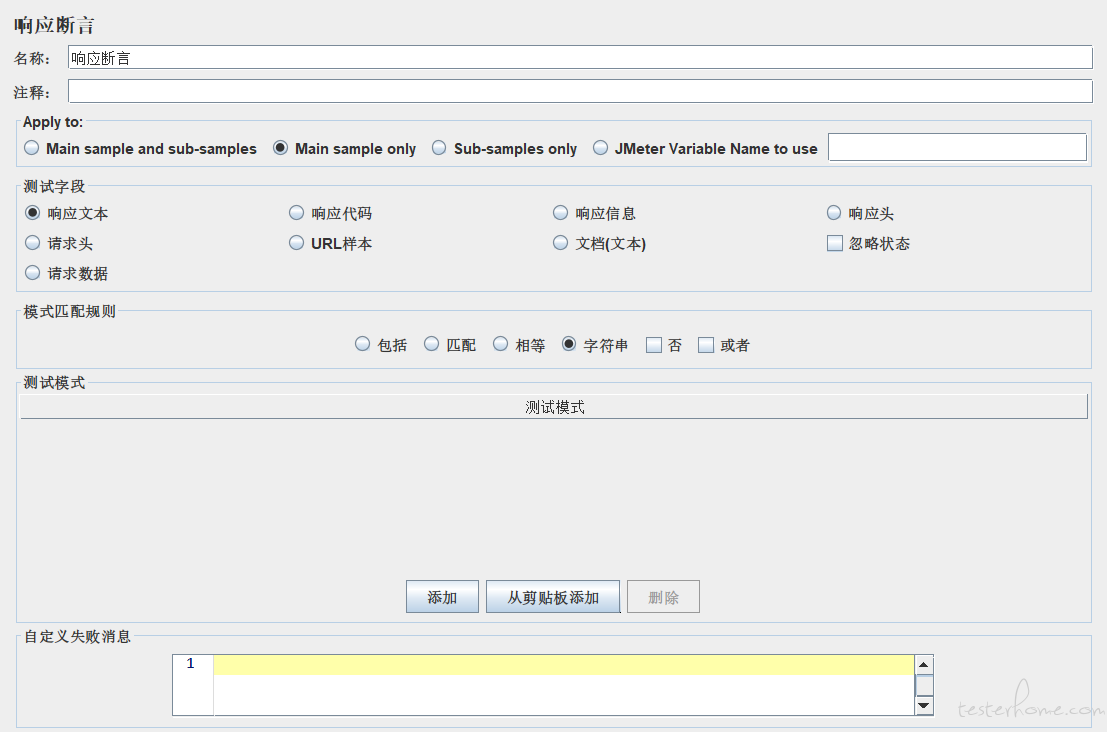
Task: Select 'JMeter Variable Name to use' option
Action: click(x=600, y=148)
